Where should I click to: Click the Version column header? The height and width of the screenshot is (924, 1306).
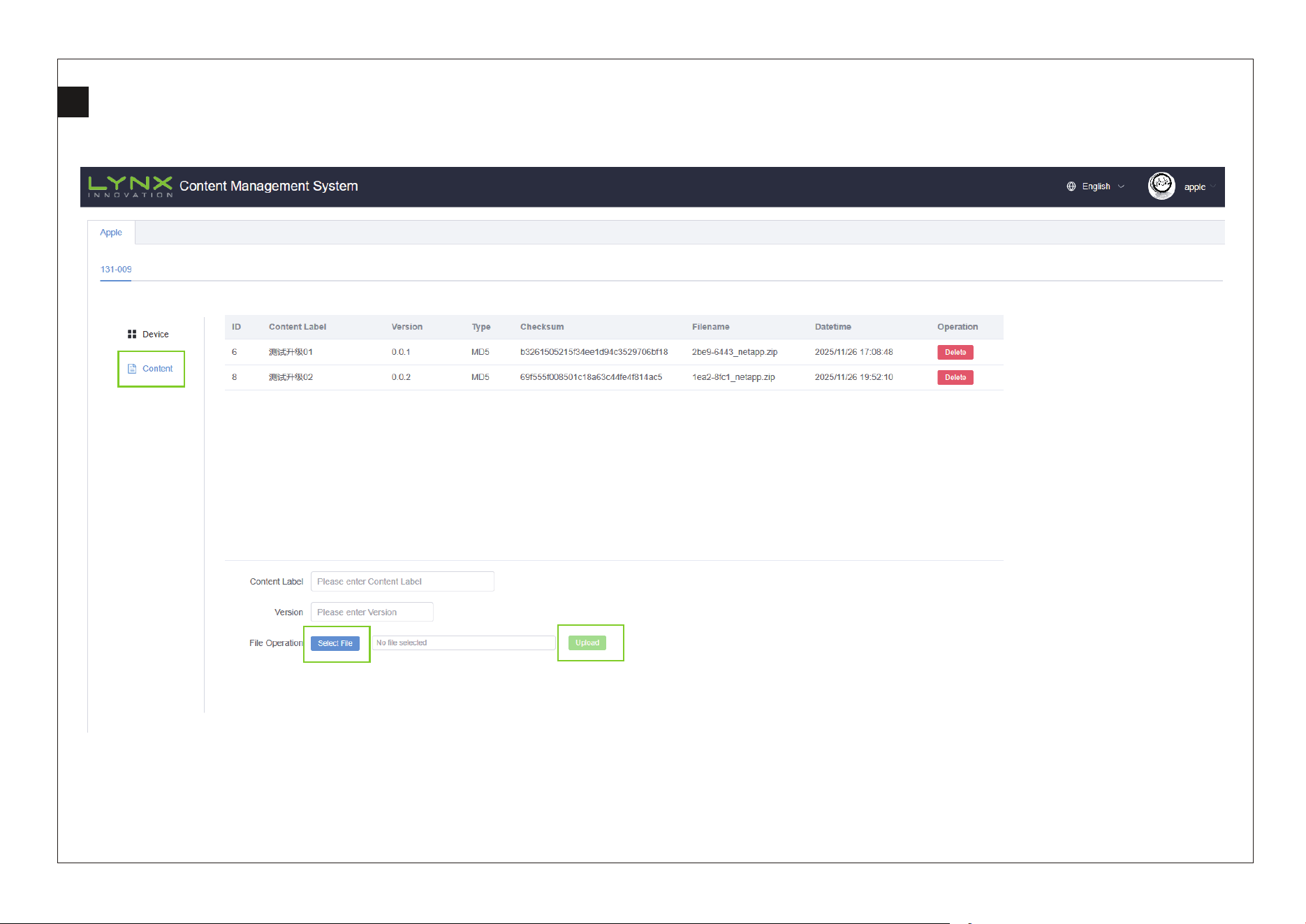coord(407,327)
